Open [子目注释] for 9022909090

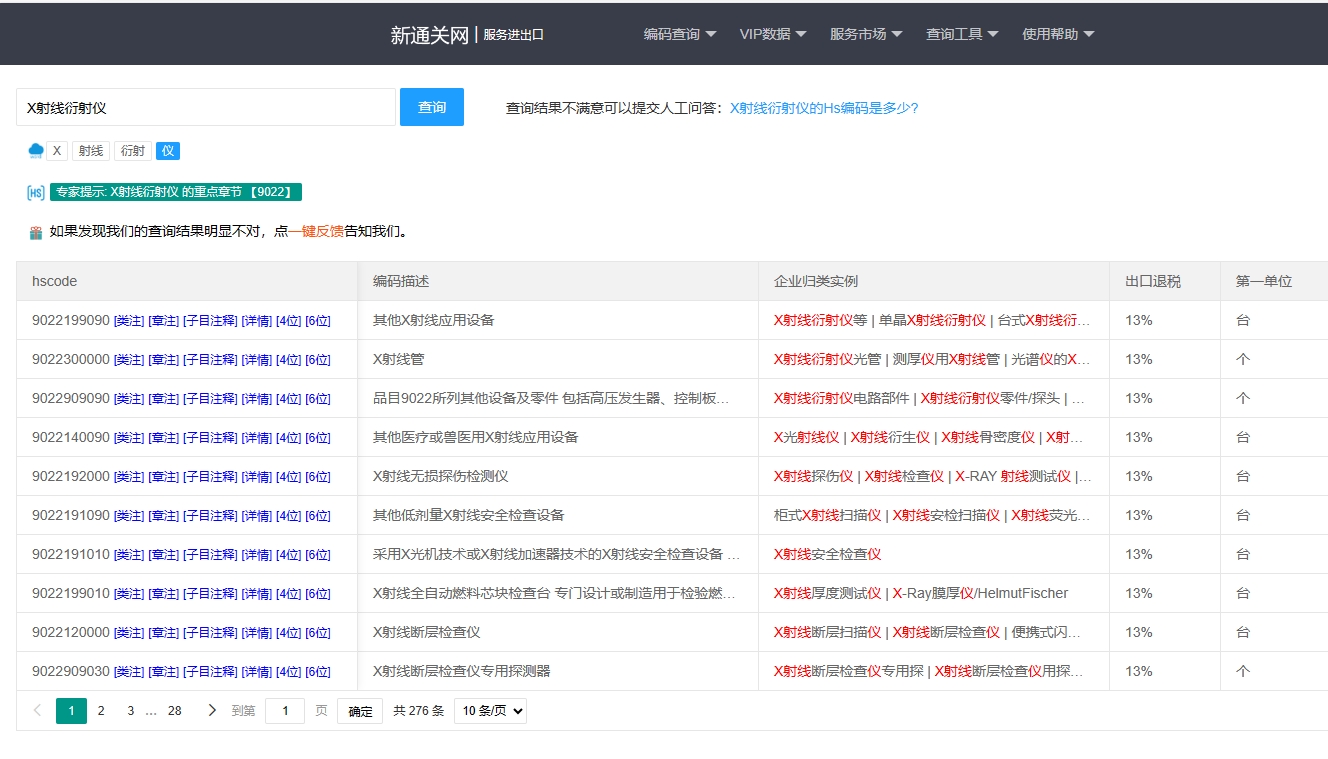pyautogui.click(x=210, y=399)
